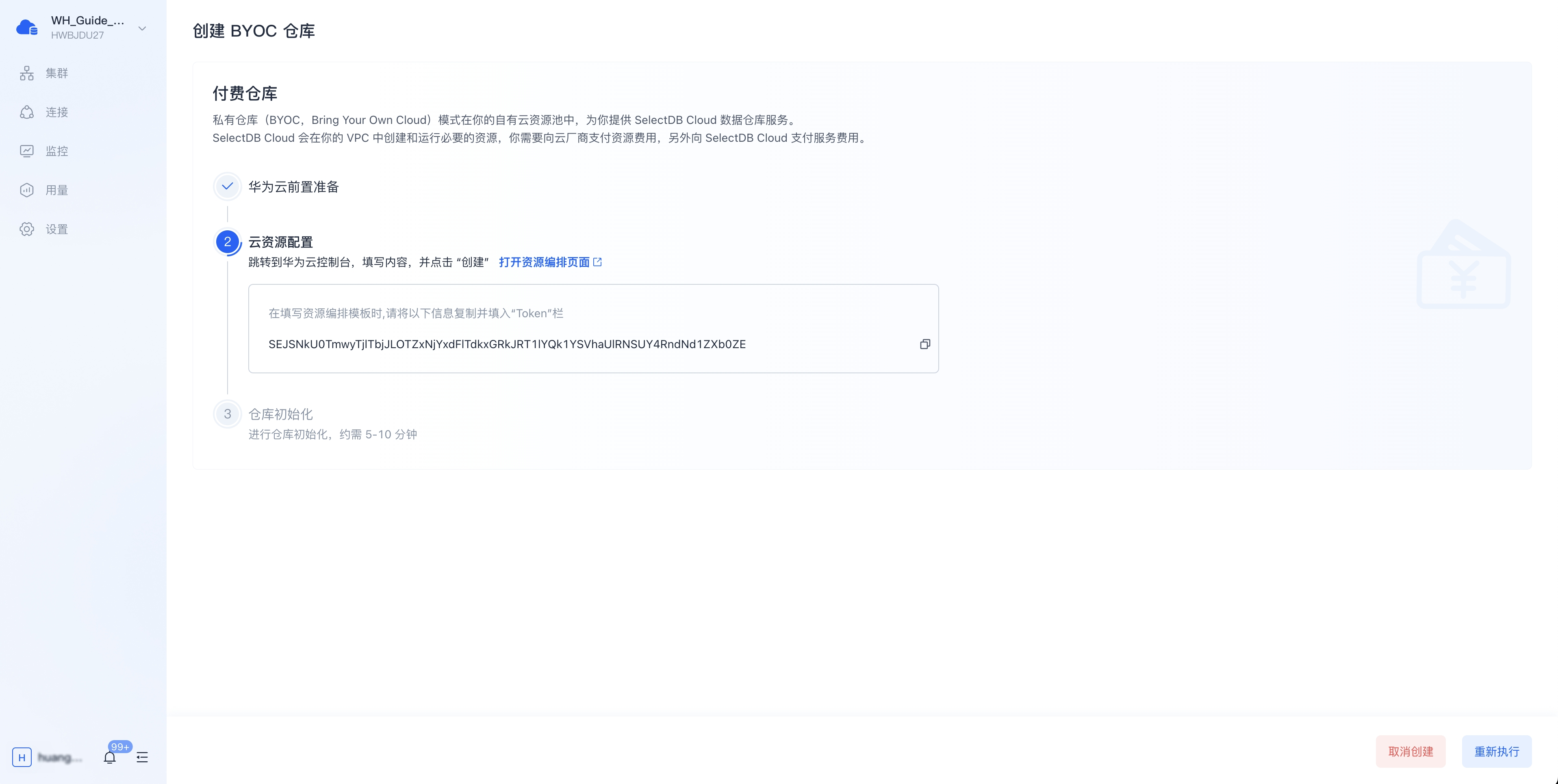Click the 华为云前置准备 step title

point(293,187)
